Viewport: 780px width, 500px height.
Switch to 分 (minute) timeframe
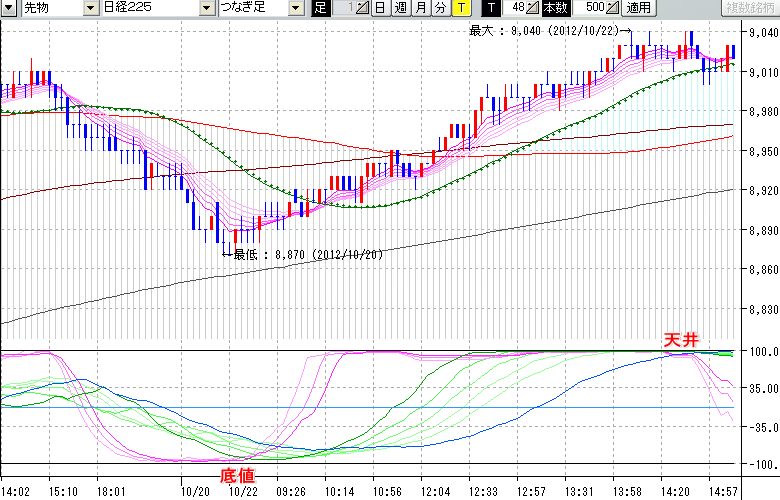click(x=440, y=8)
